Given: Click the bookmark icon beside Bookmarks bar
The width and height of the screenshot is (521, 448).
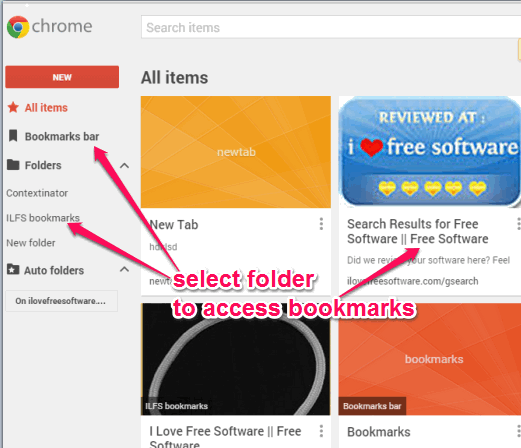Looking at the screenshot, I should coord(13,136).
